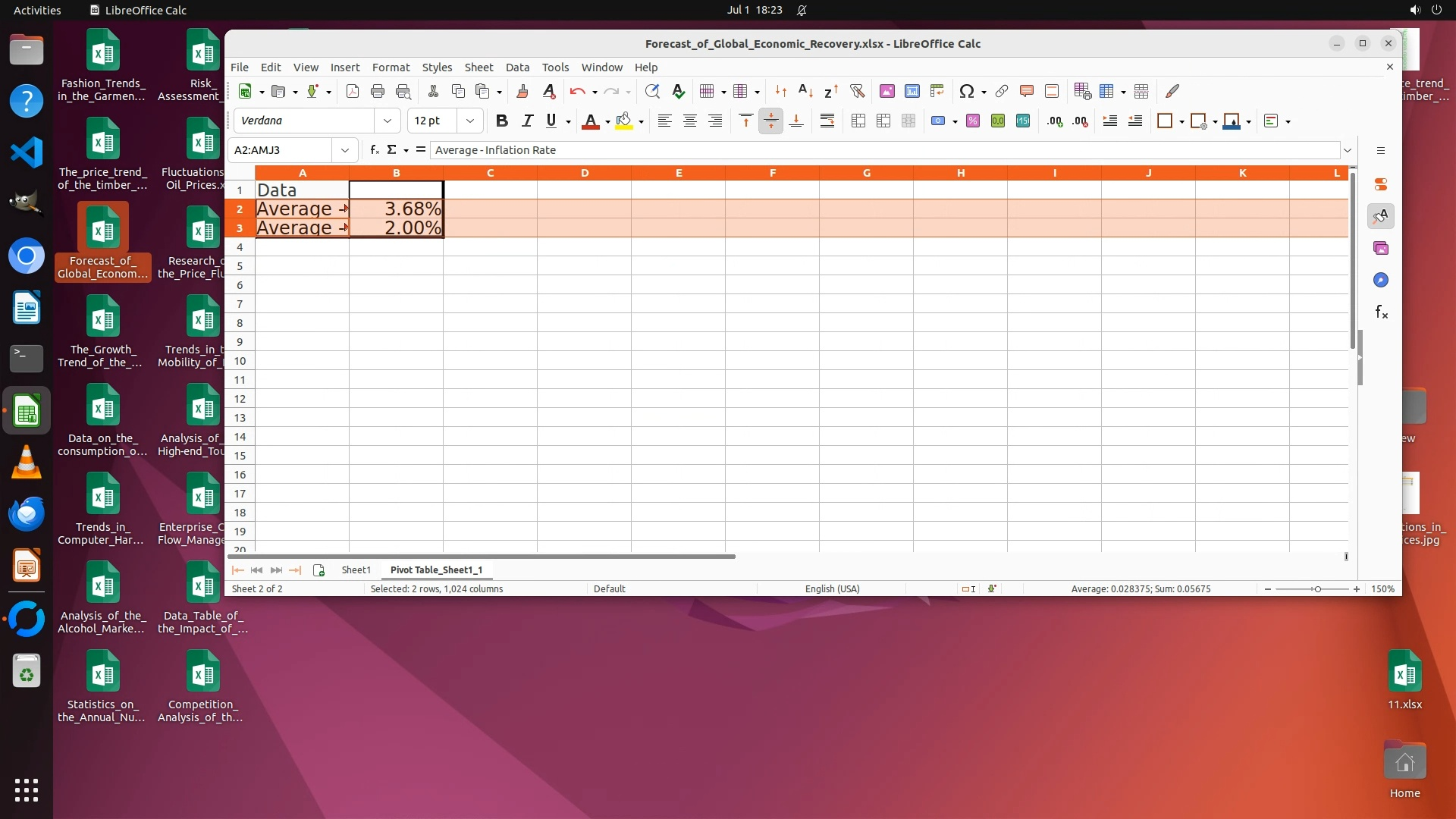Open the font size dropdown
1456x819 pixels.
470,121
